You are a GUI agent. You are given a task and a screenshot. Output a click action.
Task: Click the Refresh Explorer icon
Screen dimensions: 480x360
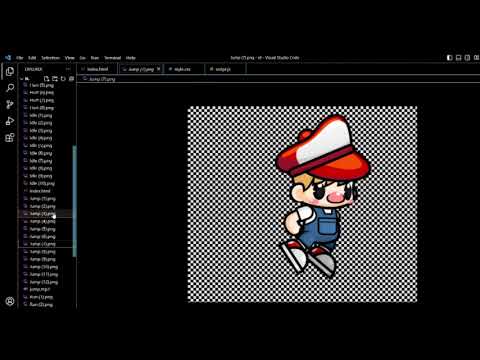tap(63, 79)
